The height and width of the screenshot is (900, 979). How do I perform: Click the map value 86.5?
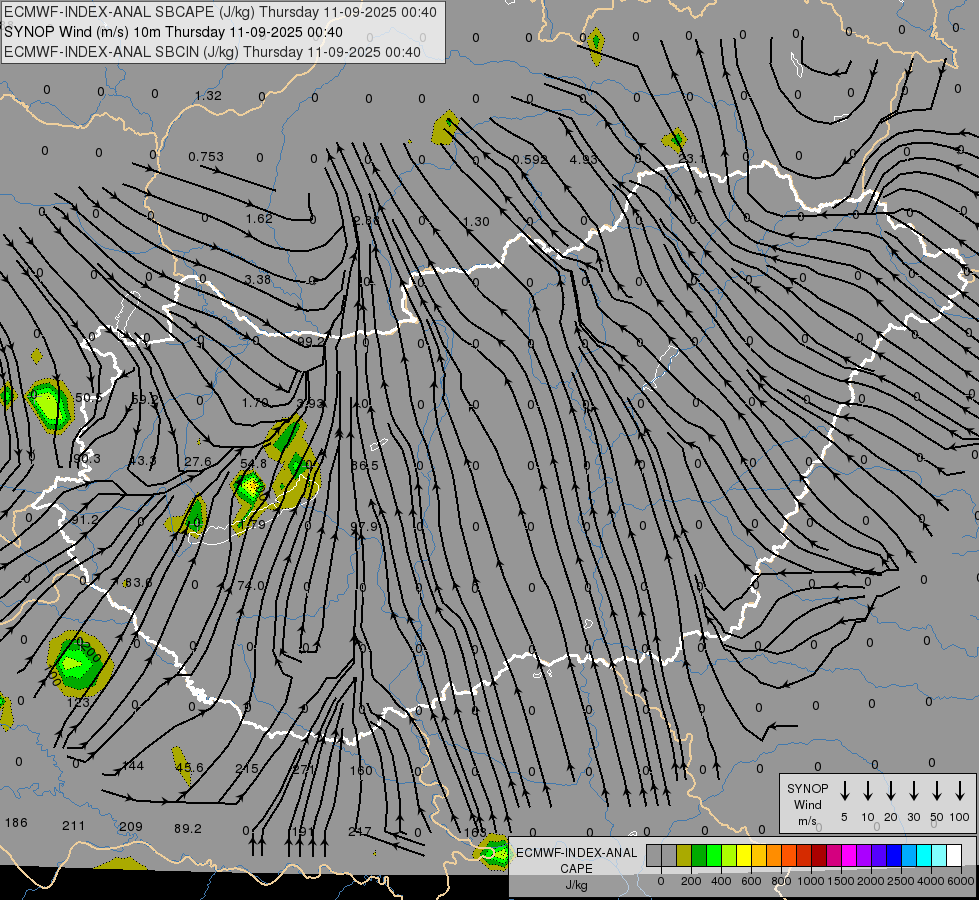[x=365, y=466]
